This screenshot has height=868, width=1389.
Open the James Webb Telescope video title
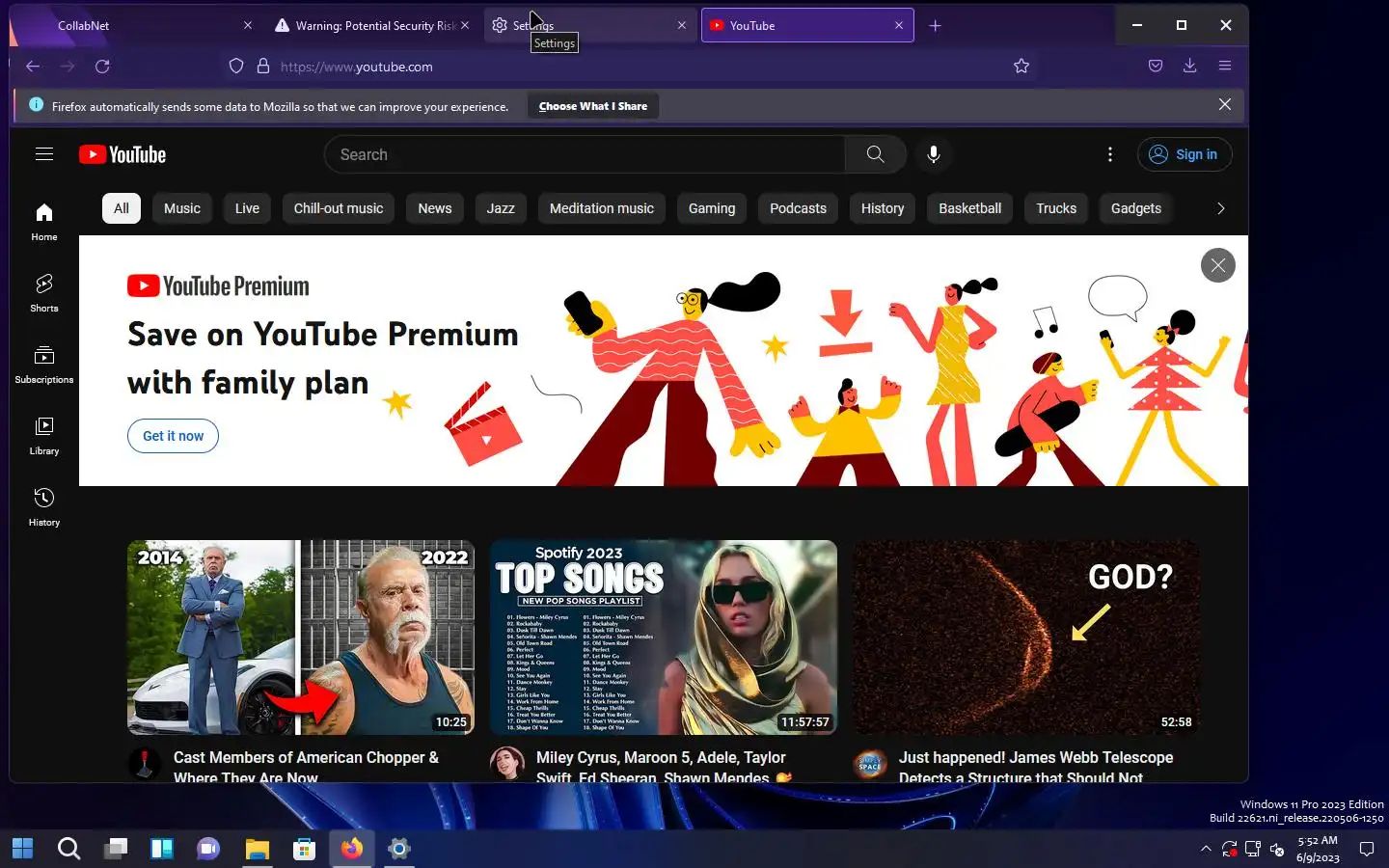[1036, 767]
